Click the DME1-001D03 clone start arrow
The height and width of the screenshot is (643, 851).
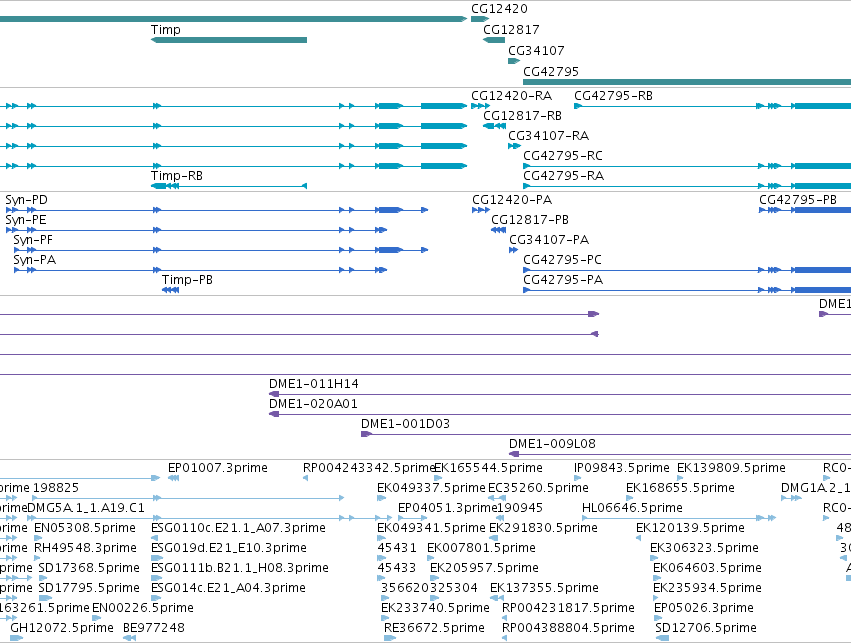coord(366,434)
